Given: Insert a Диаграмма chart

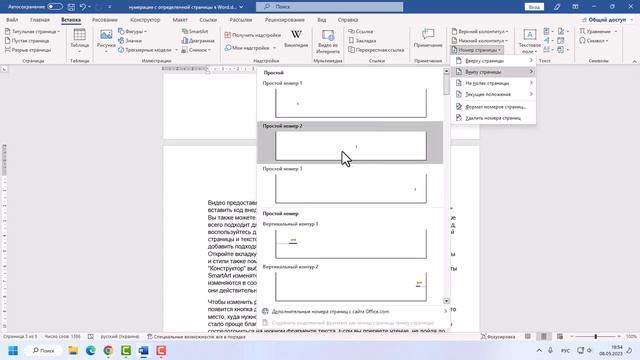Looking at the screenshot, I should [198, 41].
